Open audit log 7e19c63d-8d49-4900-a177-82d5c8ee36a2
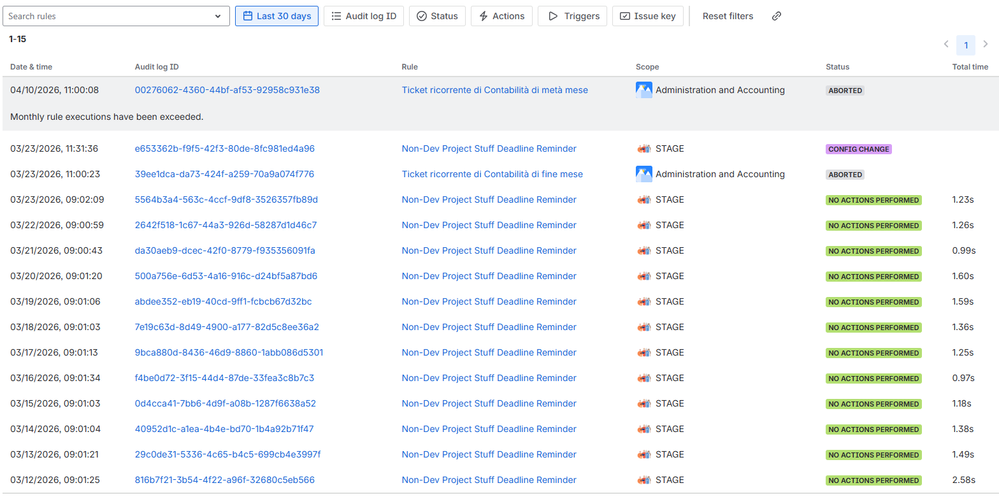Screen dimensions: 999x499 227,328
